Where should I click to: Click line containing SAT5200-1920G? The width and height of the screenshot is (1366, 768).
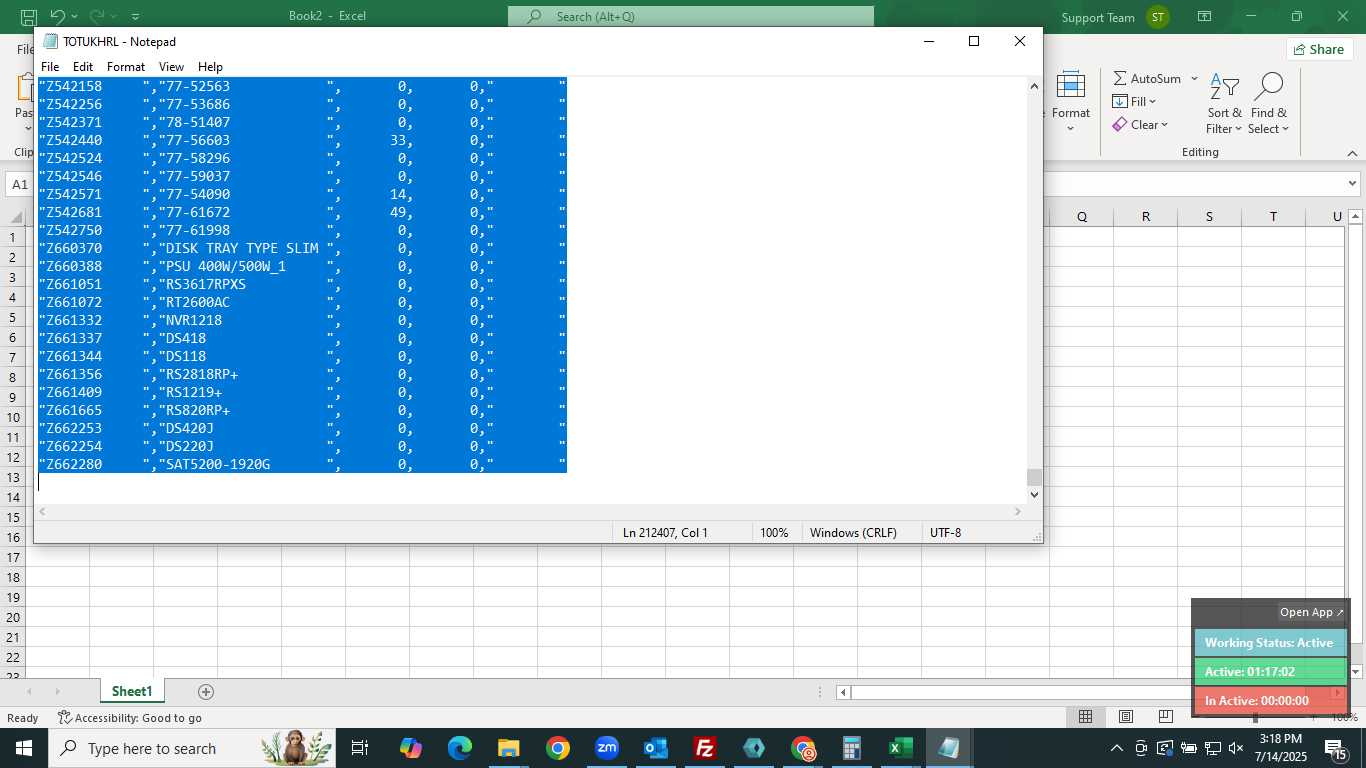point(302,464)
